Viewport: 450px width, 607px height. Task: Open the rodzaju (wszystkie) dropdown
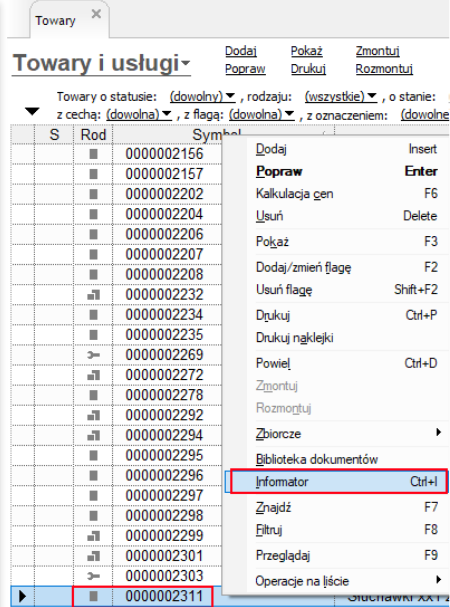341,96
